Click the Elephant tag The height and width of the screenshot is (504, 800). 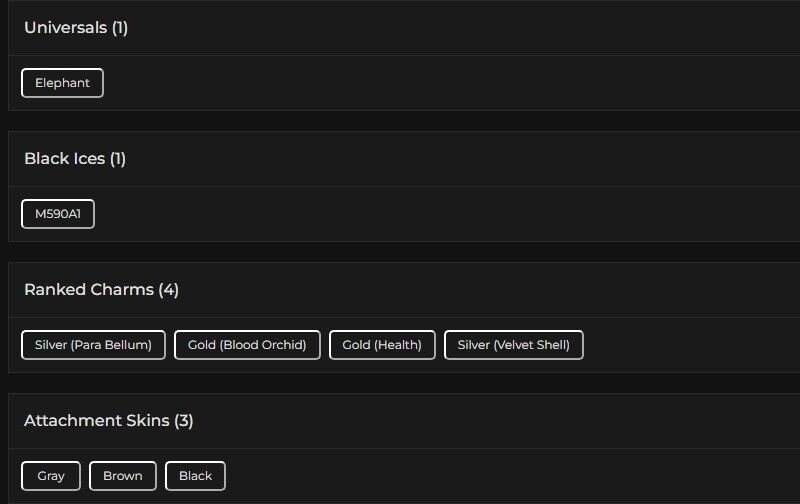click(x=62, y=83)
